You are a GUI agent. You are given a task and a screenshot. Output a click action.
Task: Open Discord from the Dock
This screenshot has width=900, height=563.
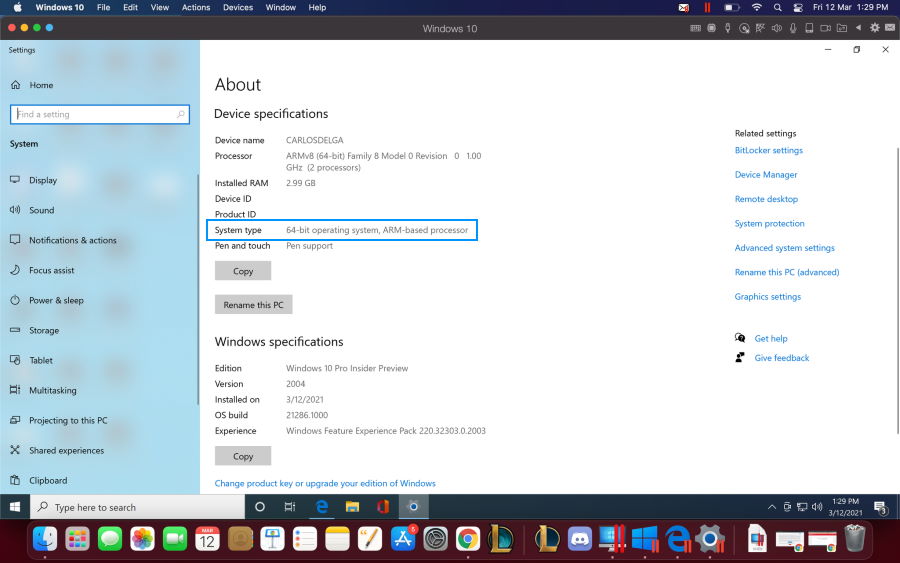pyautogui.click(x=580, y=539)
